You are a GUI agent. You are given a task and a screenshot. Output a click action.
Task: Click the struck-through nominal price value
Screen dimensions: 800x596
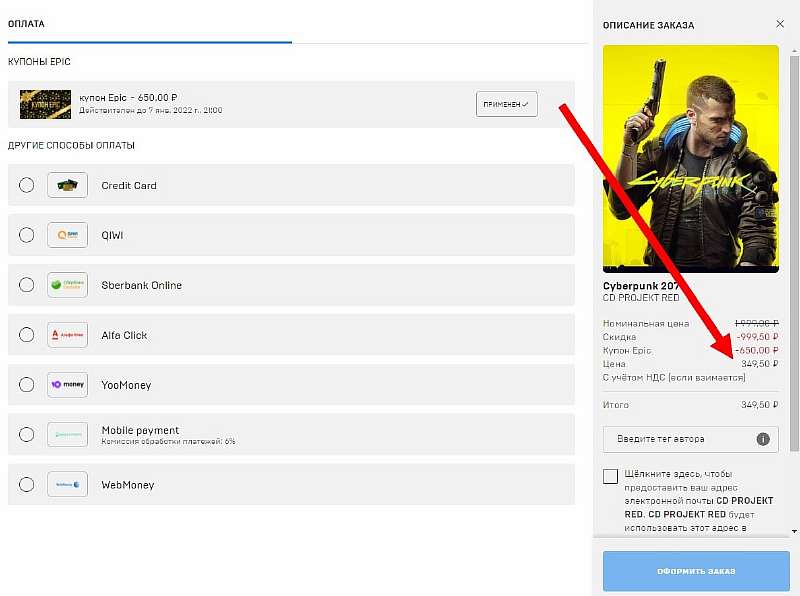pyautogui.click(x=756, y=323)
